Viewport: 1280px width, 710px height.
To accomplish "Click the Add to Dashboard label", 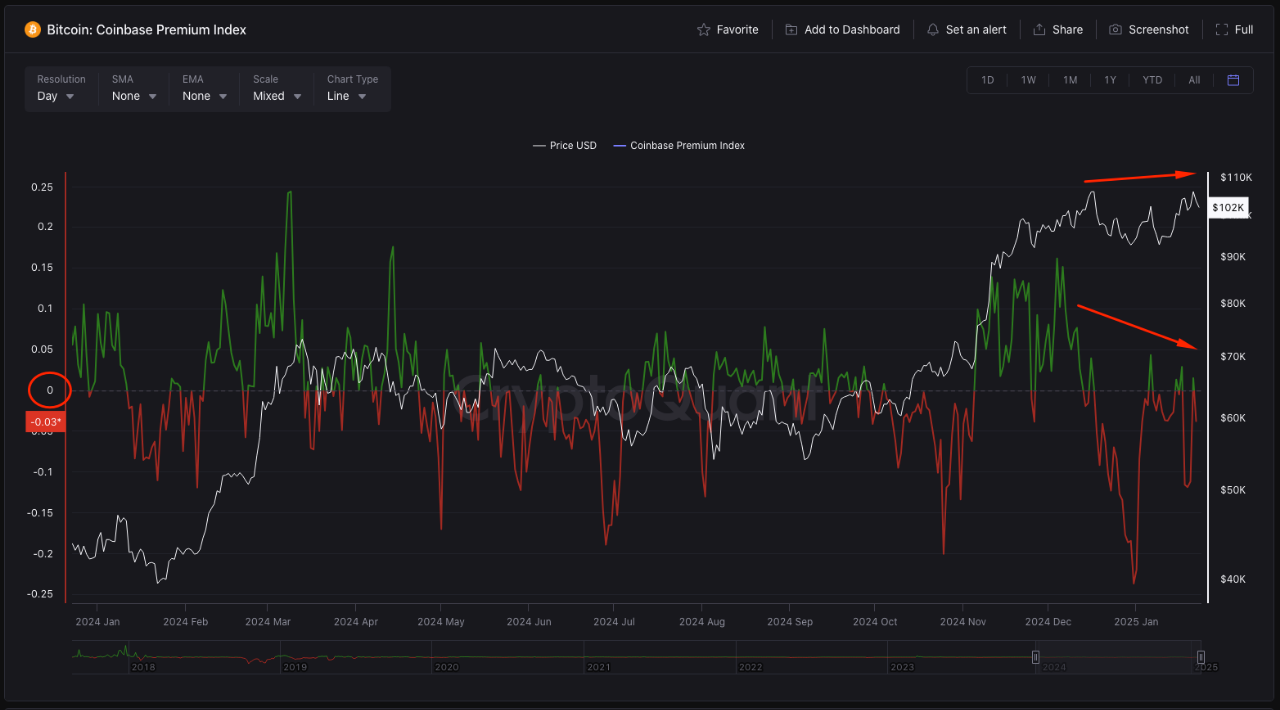I will [x=852, y=30].
